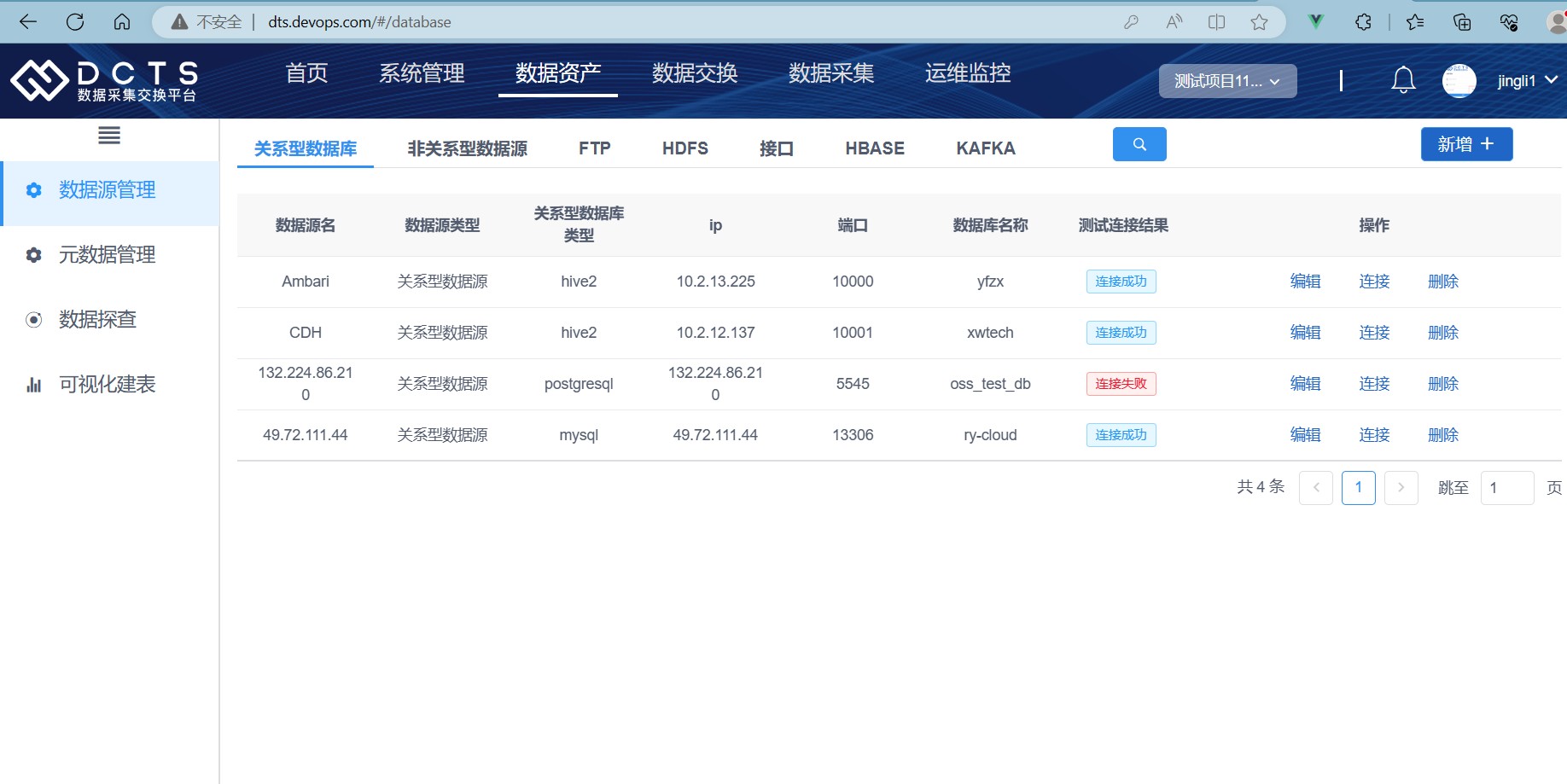The height and width of the screenshot is (784, 1567).
Task: Click the blue search button
Action: [1139, 144]
